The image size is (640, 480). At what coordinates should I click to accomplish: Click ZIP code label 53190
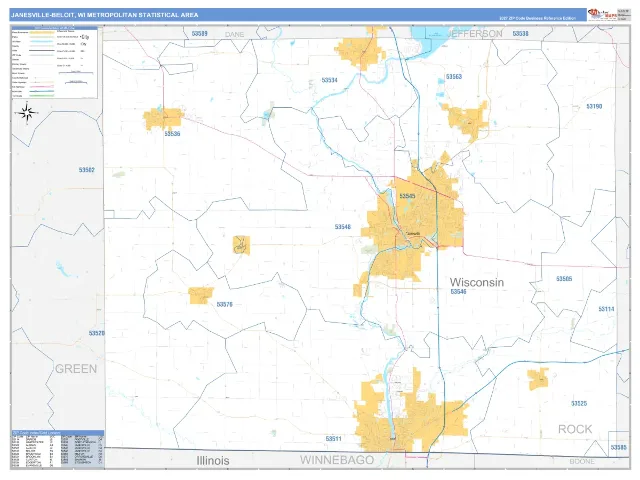(594, 106)
